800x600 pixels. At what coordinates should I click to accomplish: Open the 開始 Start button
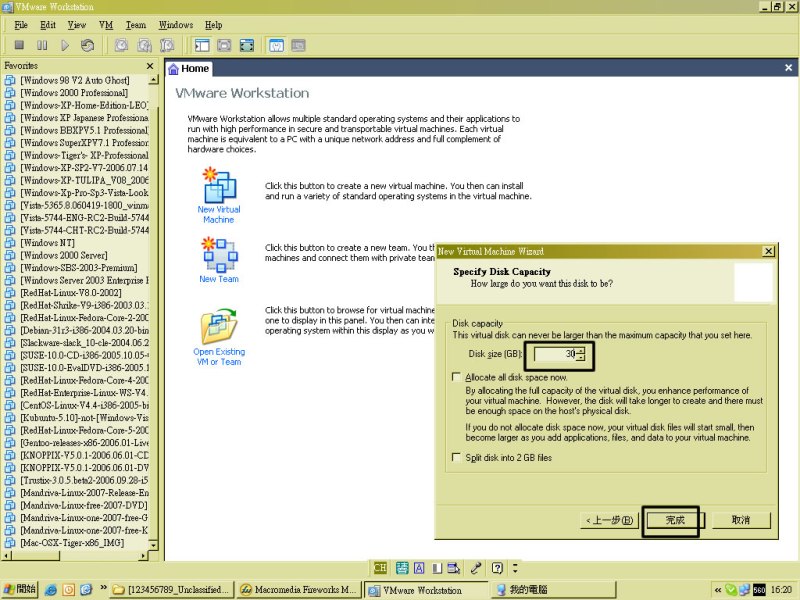click(x=19, y=589)
